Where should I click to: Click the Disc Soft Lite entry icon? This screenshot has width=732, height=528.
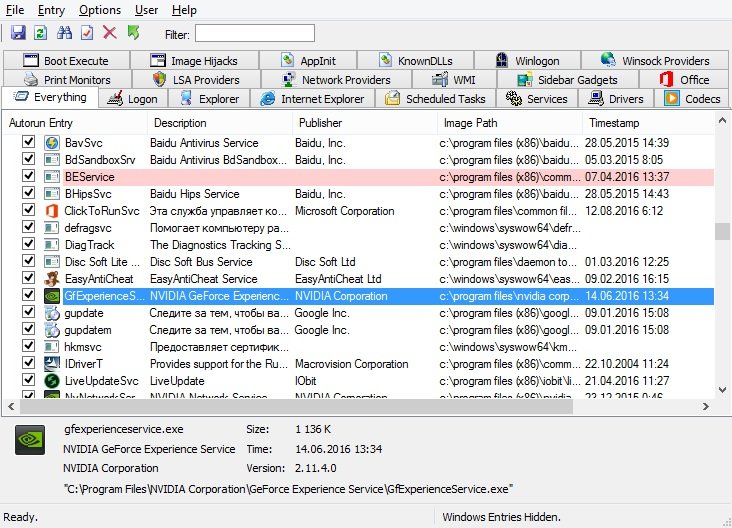click(x=52, y=262)
